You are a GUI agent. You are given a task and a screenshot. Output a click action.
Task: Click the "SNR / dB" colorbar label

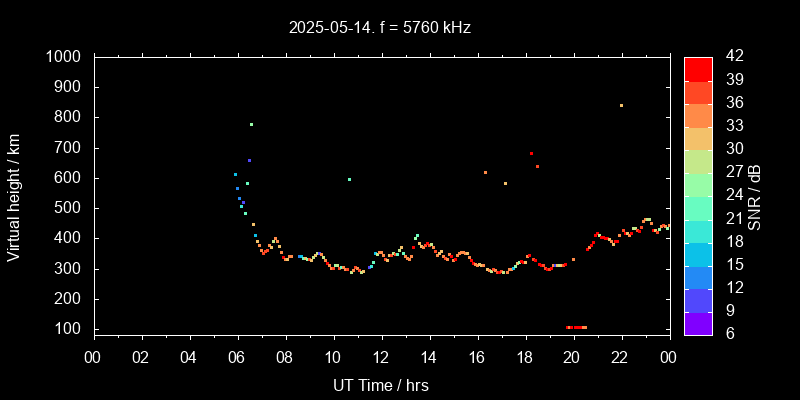click(755, 196)
